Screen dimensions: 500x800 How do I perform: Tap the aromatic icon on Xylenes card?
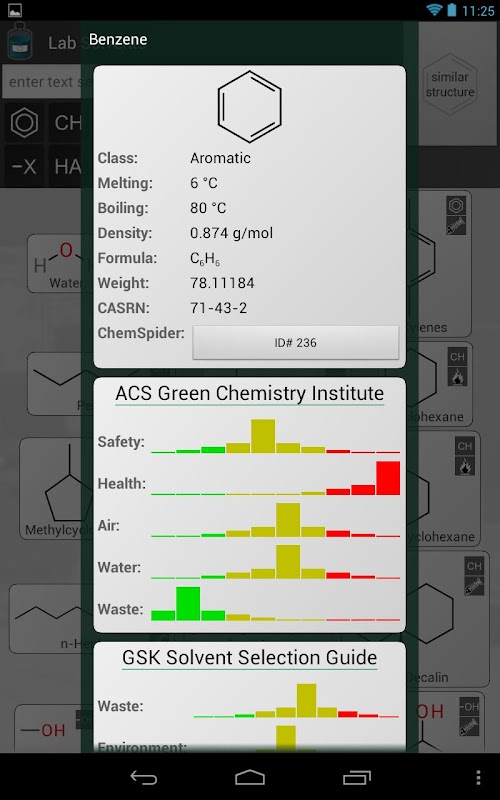(x=457, y=206)
